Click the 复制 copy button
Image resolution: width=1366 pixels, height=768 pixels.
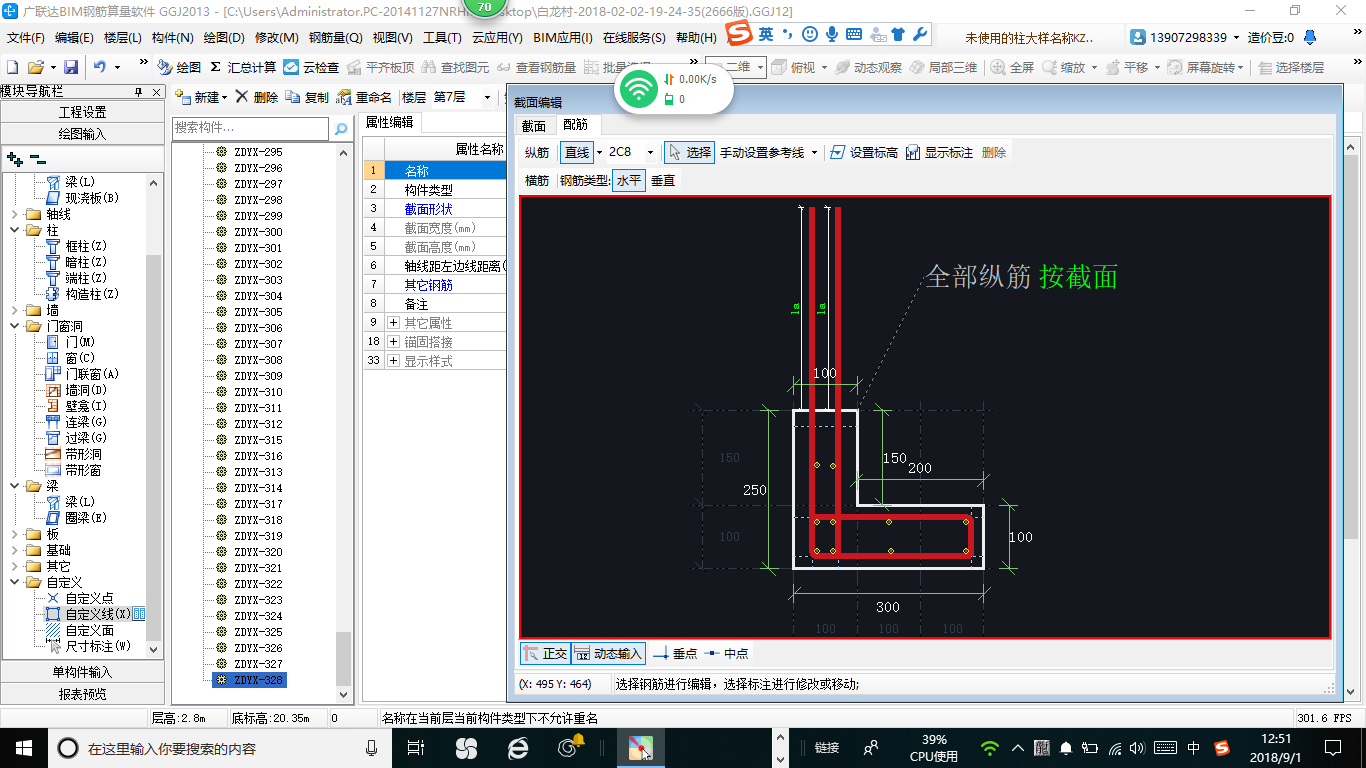coord(307,97)
